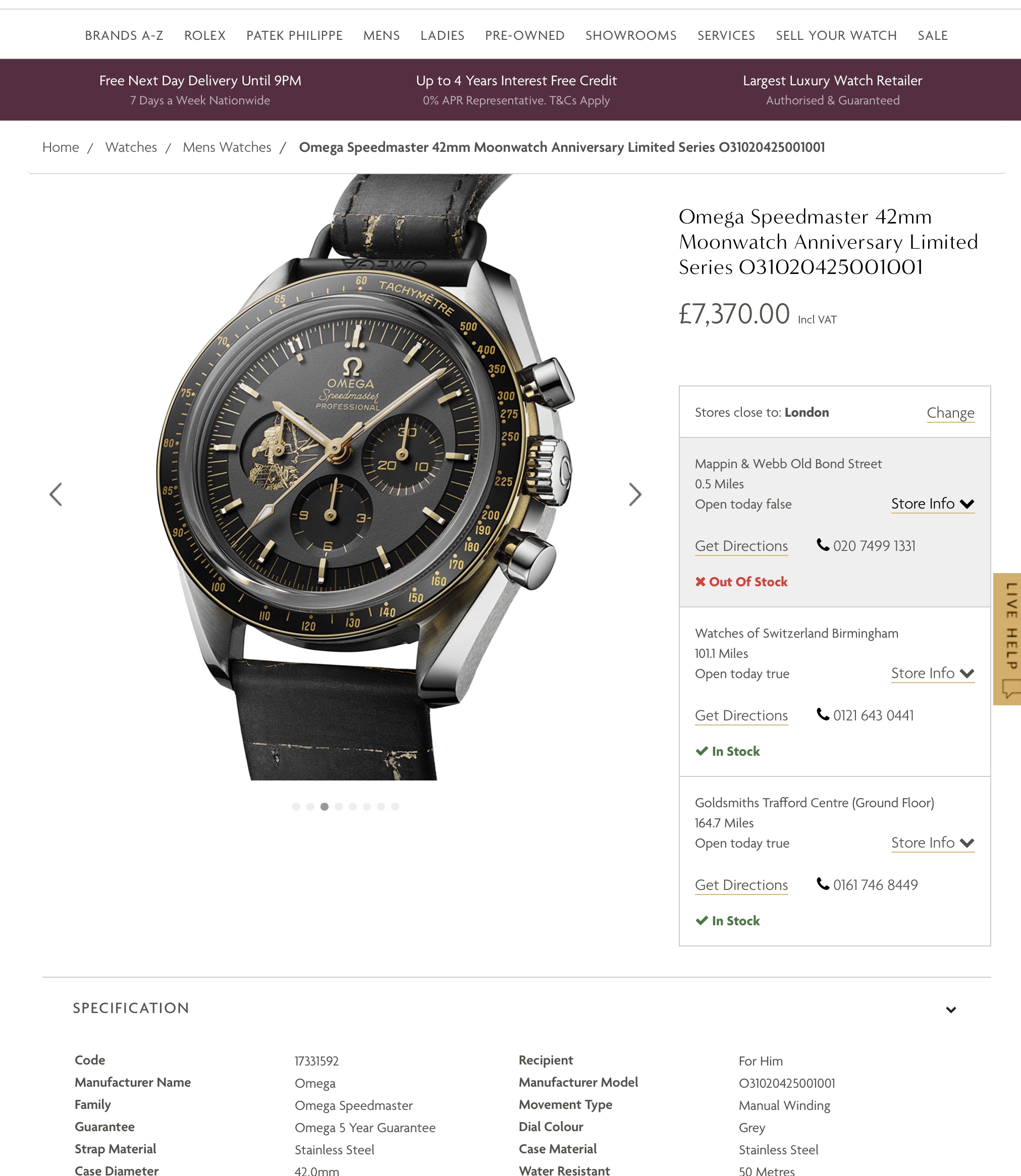Call Mappin & Webb phone icon

[823, 545]
